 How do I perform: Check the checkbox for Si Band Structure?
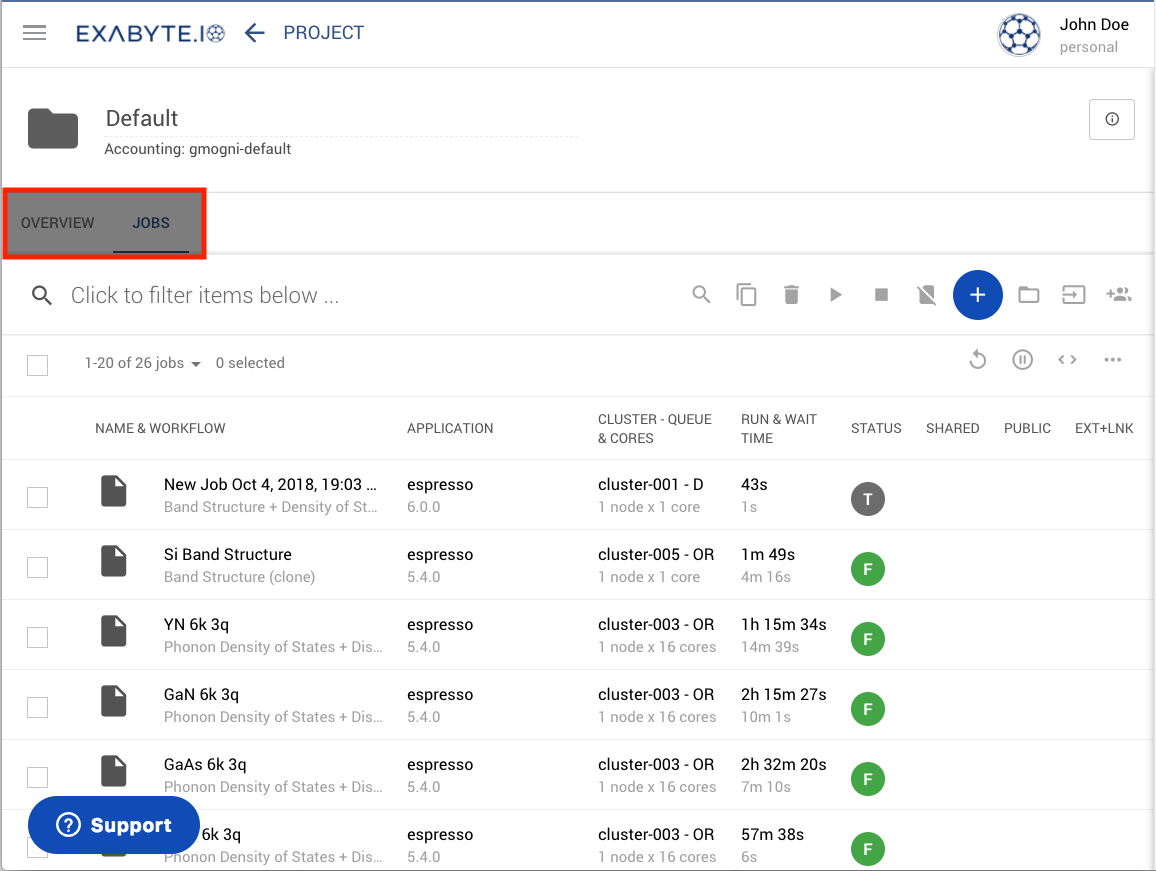click(x=37, y=566)
